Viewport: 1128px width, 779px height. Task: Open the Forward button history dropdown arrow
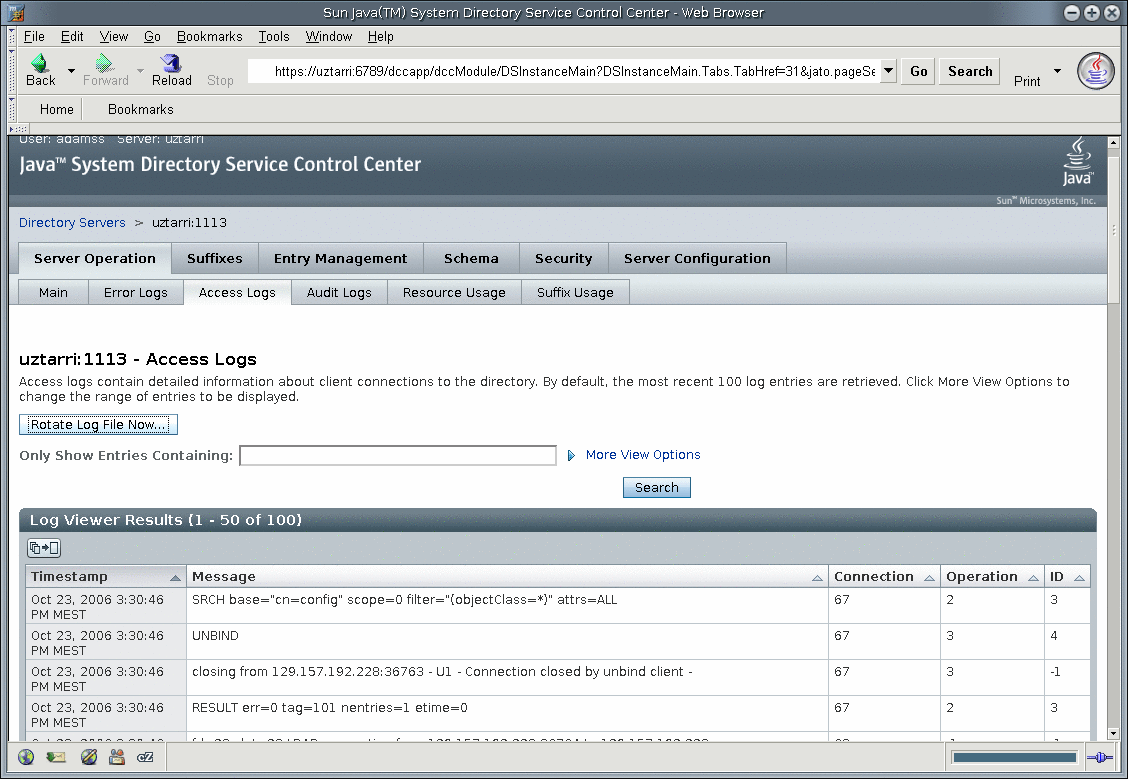pyautogui.click(x=140, y=70)
